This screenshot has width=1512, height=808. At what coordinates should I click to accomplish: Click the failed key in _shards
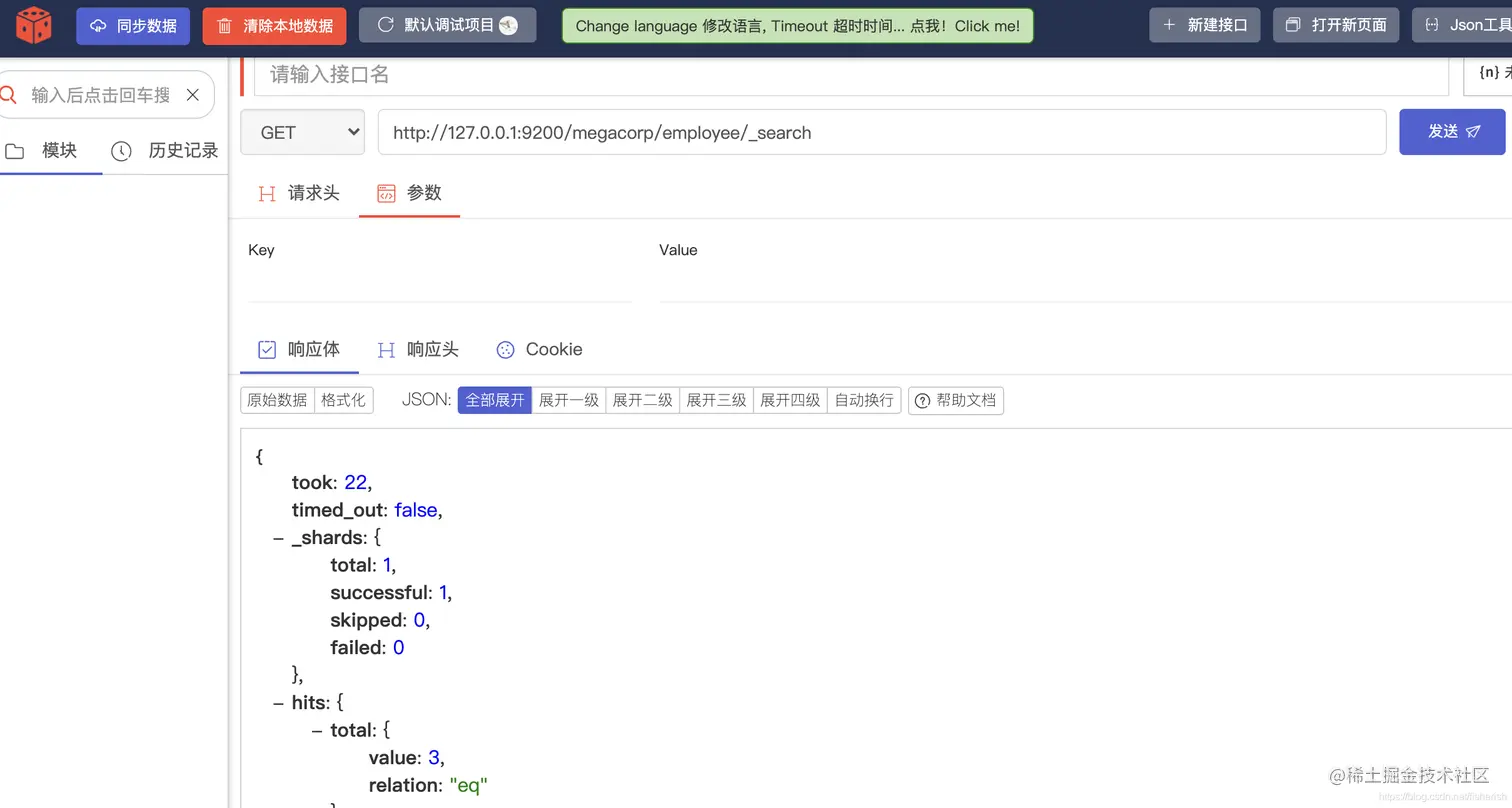pyautogui.click(x=356, y=648)
